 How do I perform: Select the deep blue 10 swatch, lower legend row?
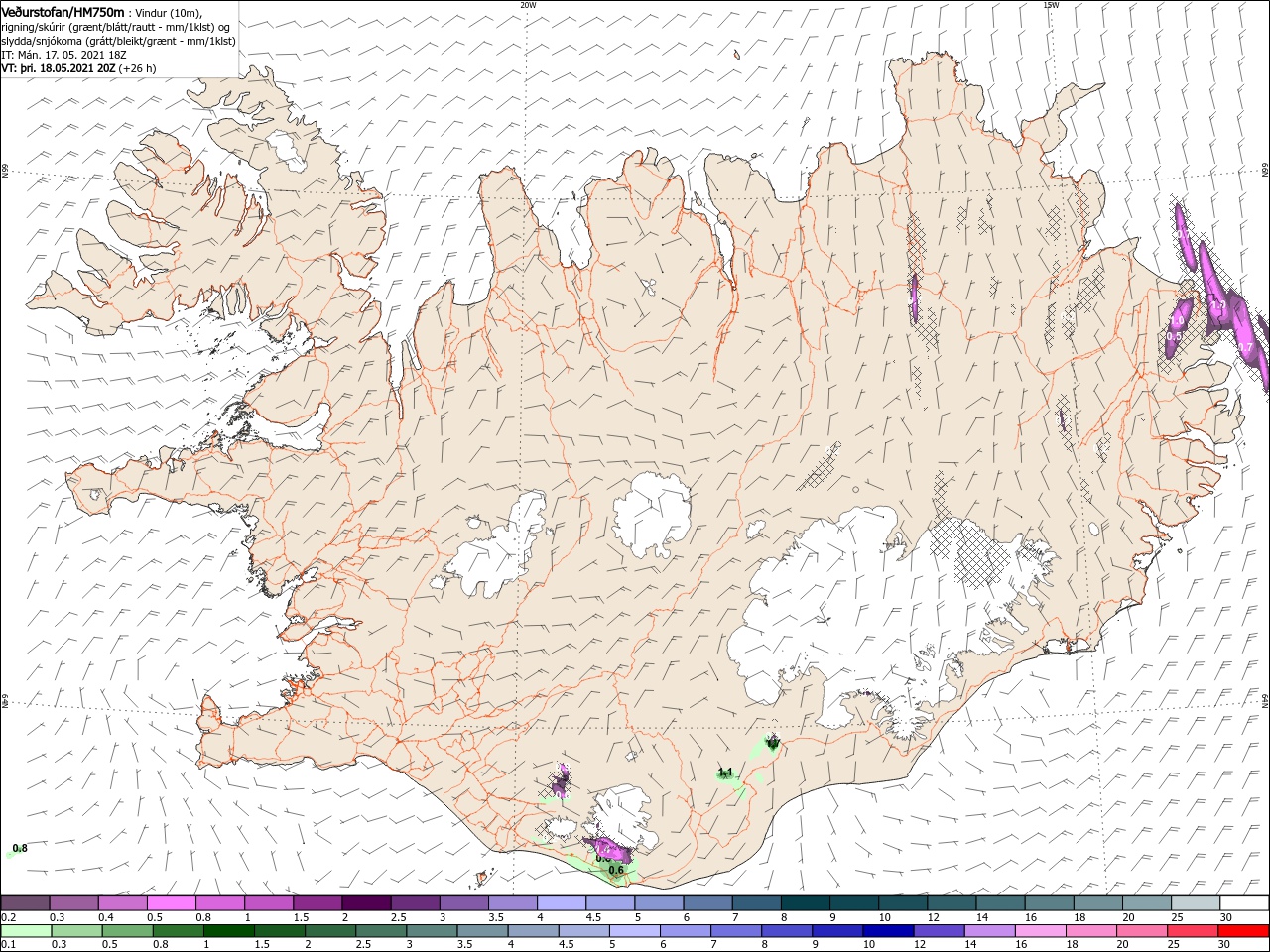pos(890,931)
